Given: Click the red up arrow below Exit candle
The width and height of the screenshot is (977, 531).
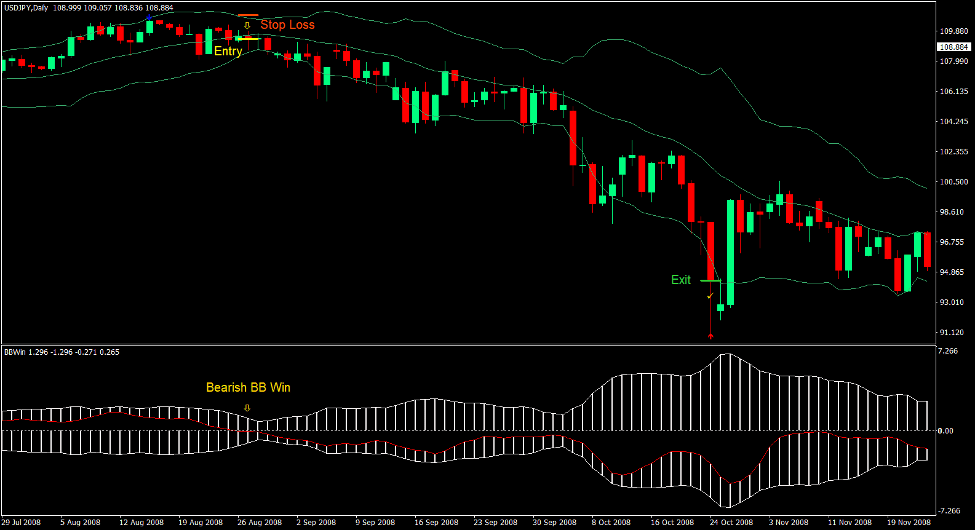Looking at the screenshot, I should pos(710,336).
